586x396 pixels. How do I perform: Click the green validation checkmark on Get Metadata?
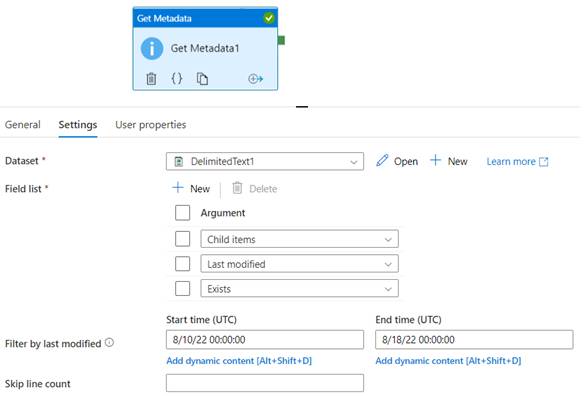click(268, 18)
